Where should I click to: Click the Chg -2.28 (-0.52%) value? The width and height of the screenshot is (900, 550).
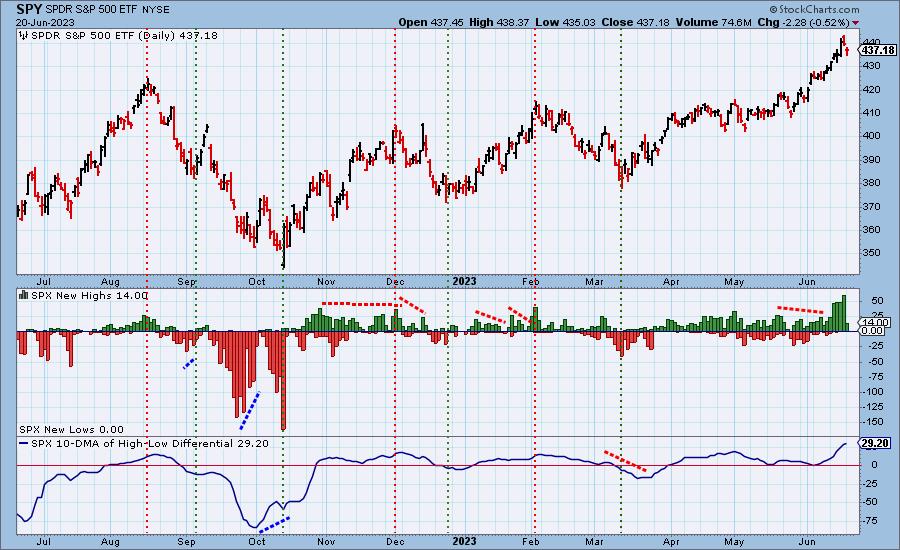804,22
